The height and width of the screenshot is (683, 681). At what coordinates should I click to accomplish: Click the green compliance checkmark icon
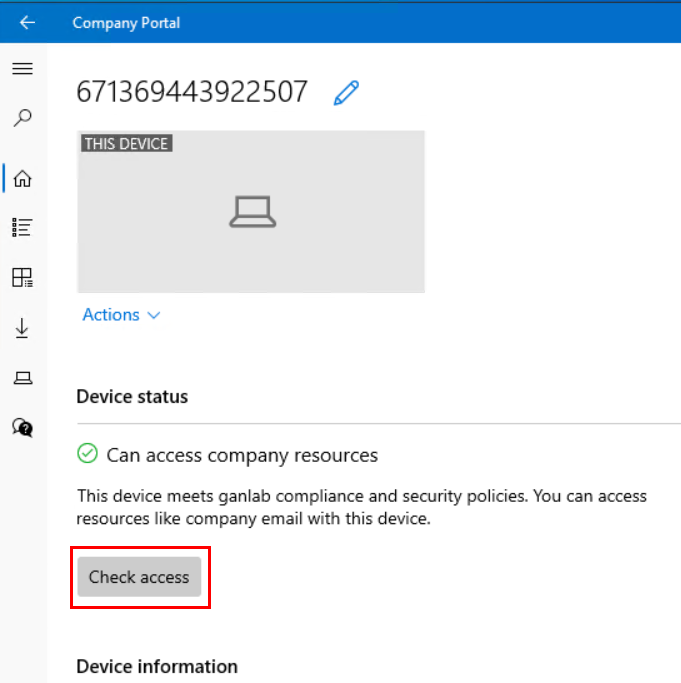pos(87,455)
